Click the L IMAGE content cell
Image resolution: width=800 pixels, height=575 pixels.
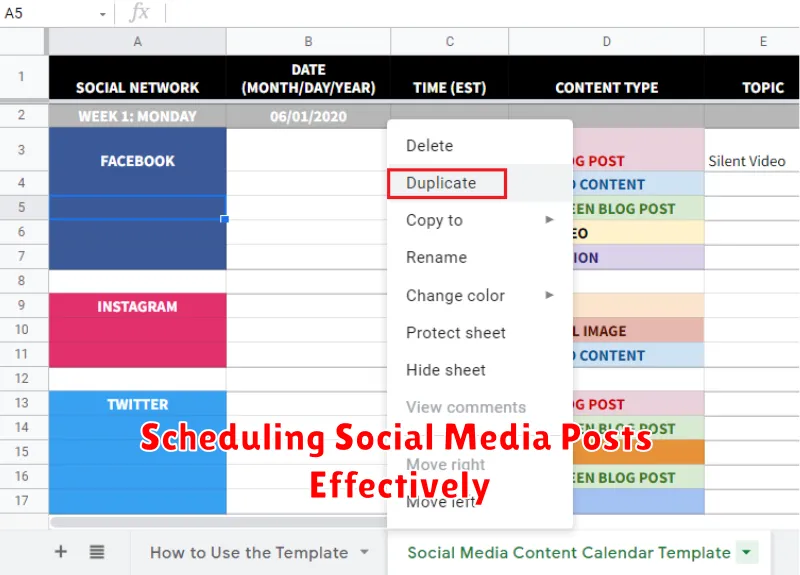click(x=638, y=330)
